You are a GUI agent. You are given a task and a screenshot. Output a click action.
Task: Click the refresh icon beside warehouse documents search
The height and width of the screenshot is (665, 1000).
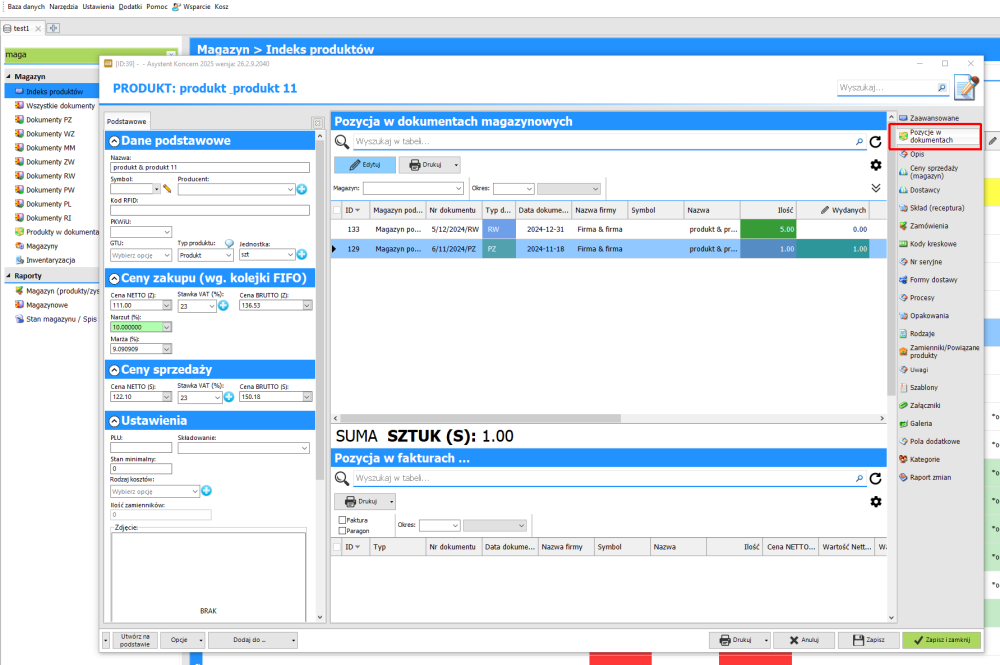click(x=875, y=143)
